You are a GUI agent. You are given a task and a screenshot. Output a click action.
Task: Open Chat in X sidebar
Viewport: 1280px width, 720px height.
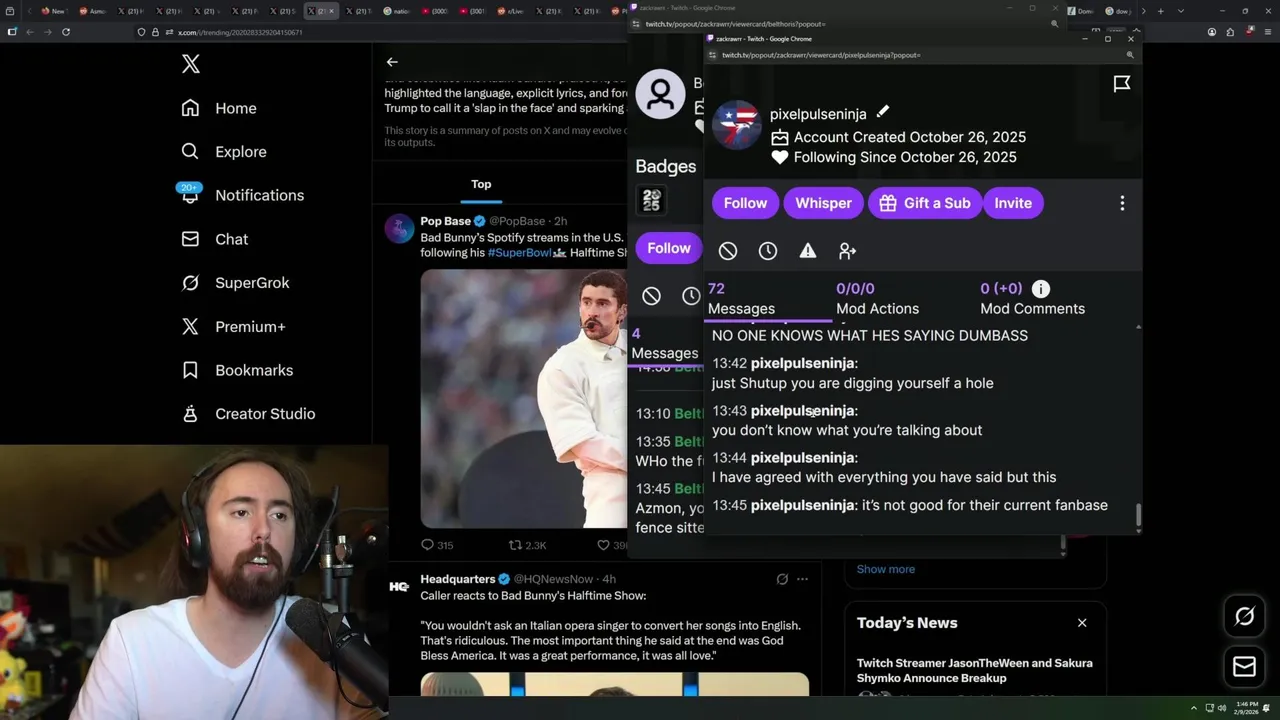[214, 239]
